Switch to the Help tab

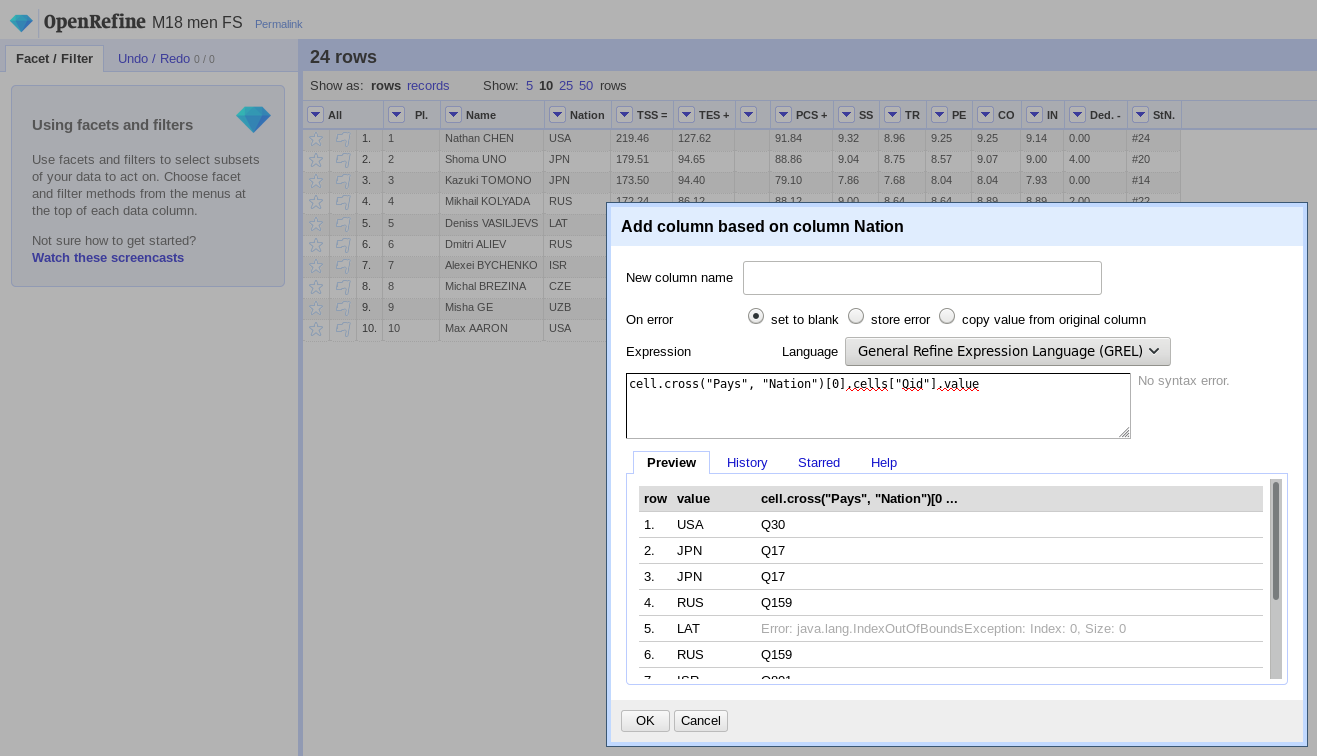pyautogui.click(x=884, y=462)
